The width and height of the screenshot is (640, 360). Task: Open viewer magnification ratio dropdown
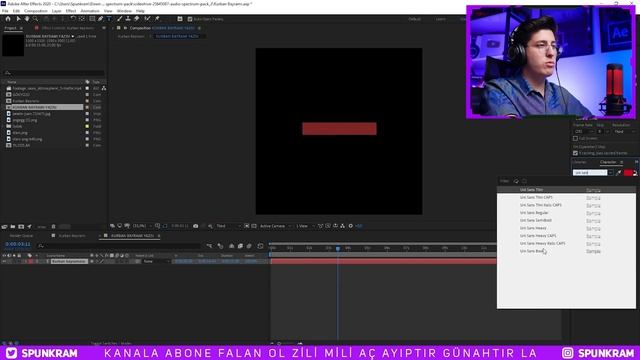click(x=142, y=226)
